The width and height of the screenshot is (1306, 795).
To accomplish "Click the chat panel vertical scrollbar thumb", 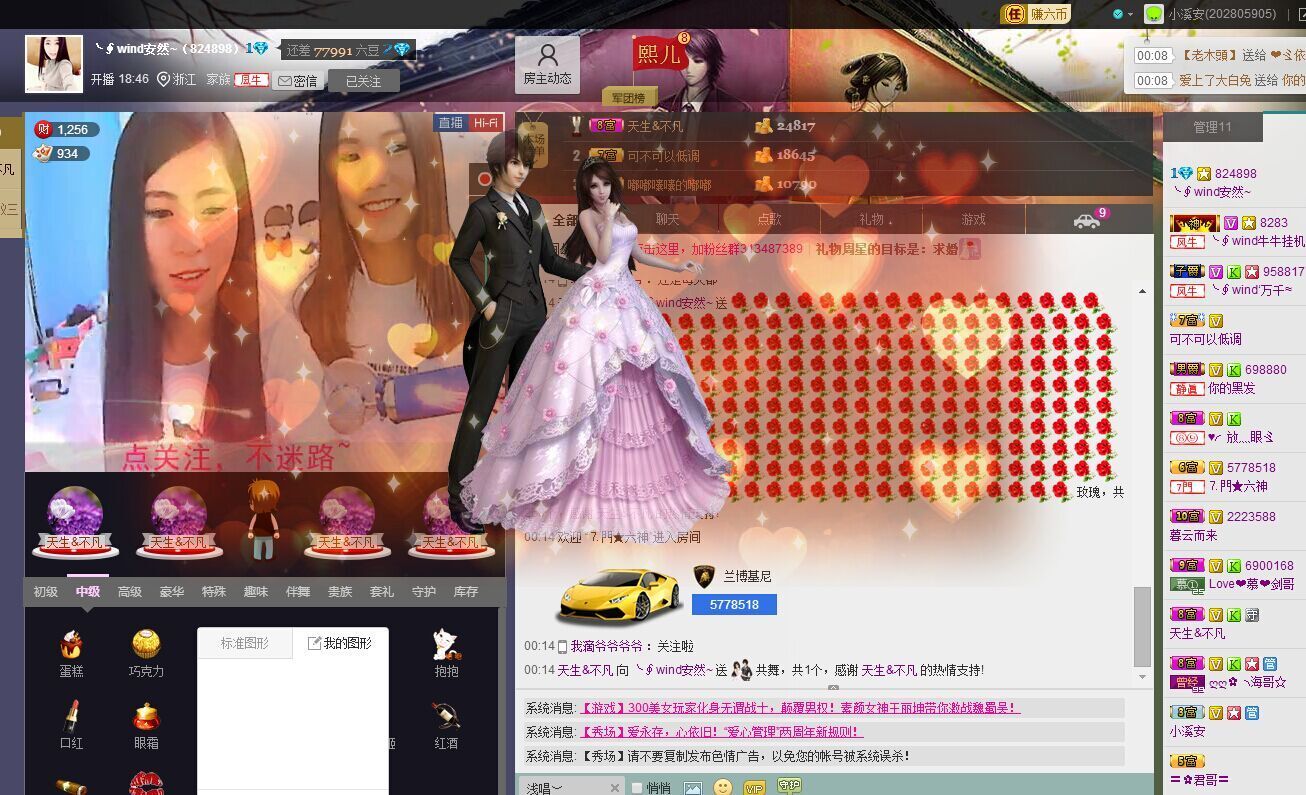I will click(1142, 626).
